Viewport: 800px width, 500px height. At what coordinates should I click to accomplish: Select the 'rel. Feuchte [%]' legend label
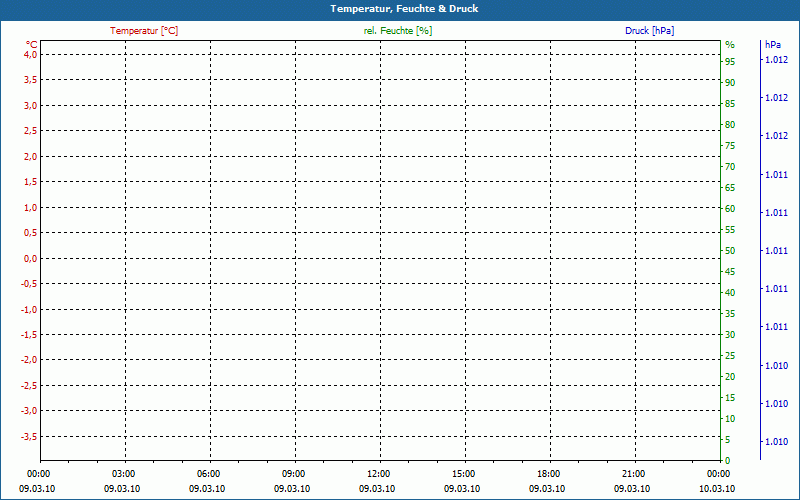coord(398,31)
